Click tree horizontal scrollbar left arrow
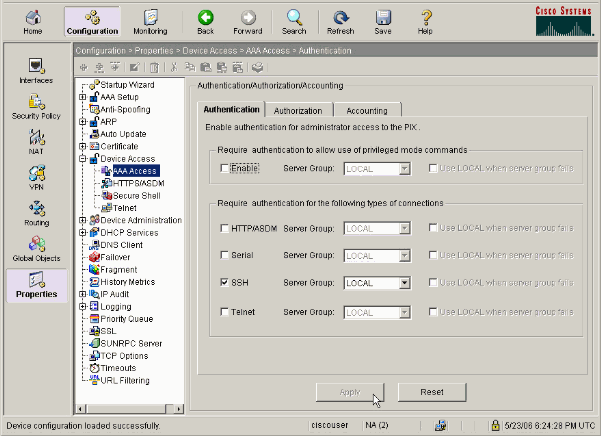Screen dimensions: 601x436 [x=80, y=409]
